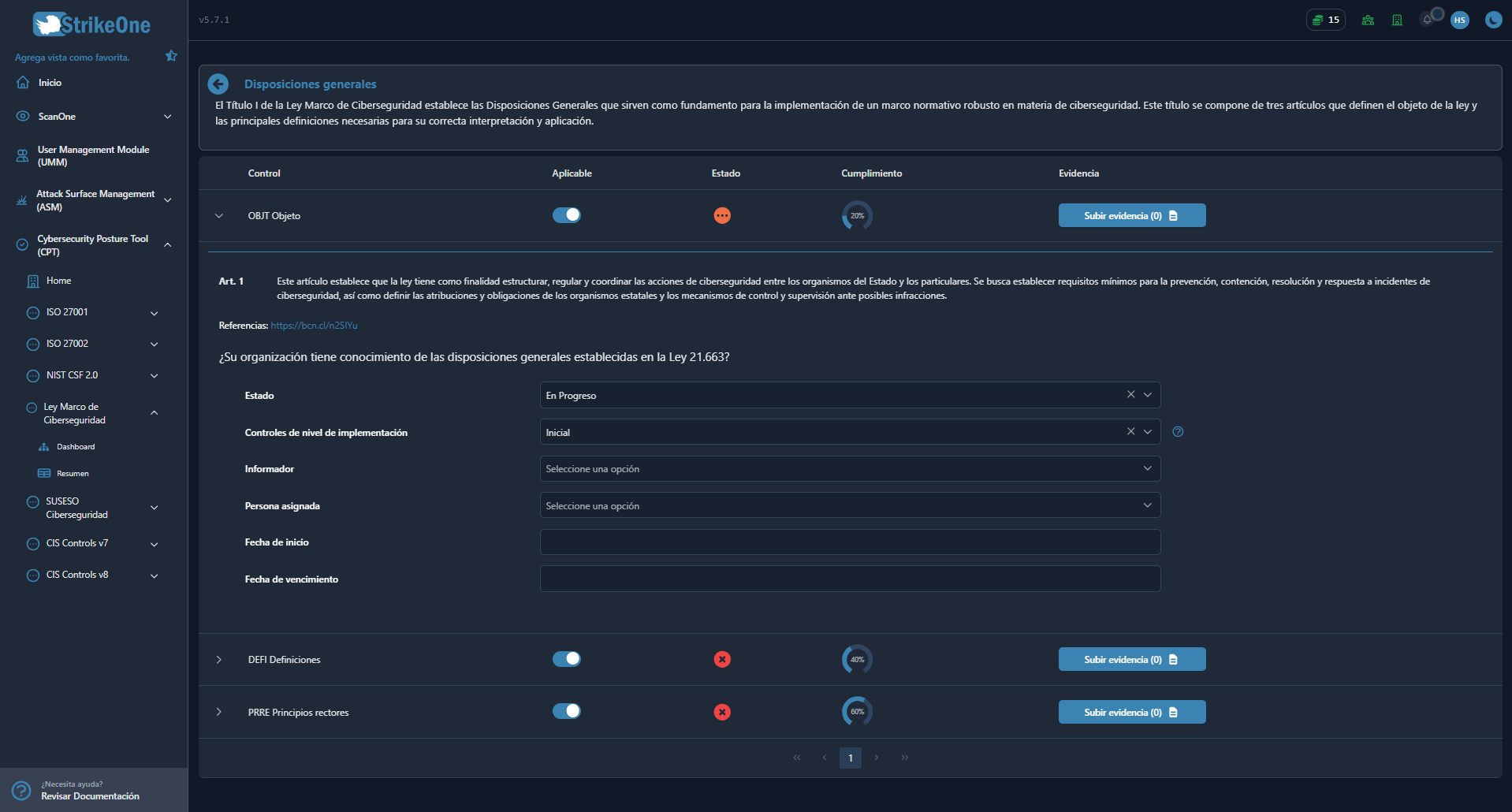Click the help question icon in sidebar footer
The image size is (1512, 812).
click(x=21, y=790)
